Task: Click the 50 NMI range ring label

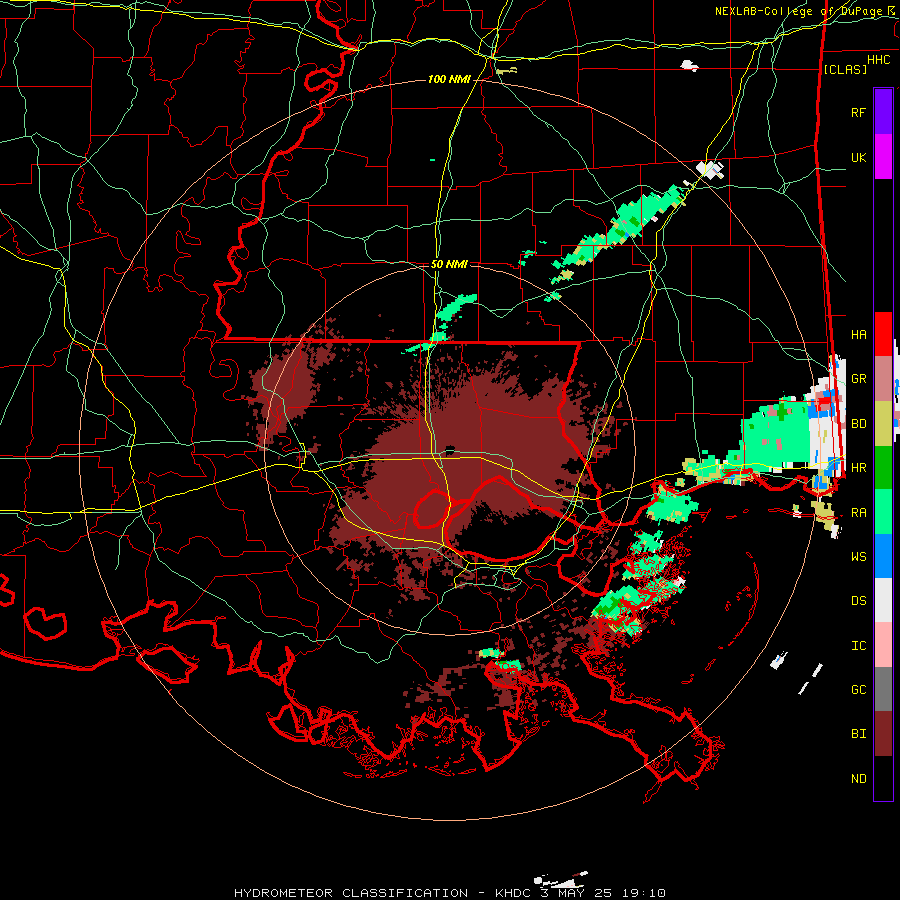Action: tap(449, 264)
